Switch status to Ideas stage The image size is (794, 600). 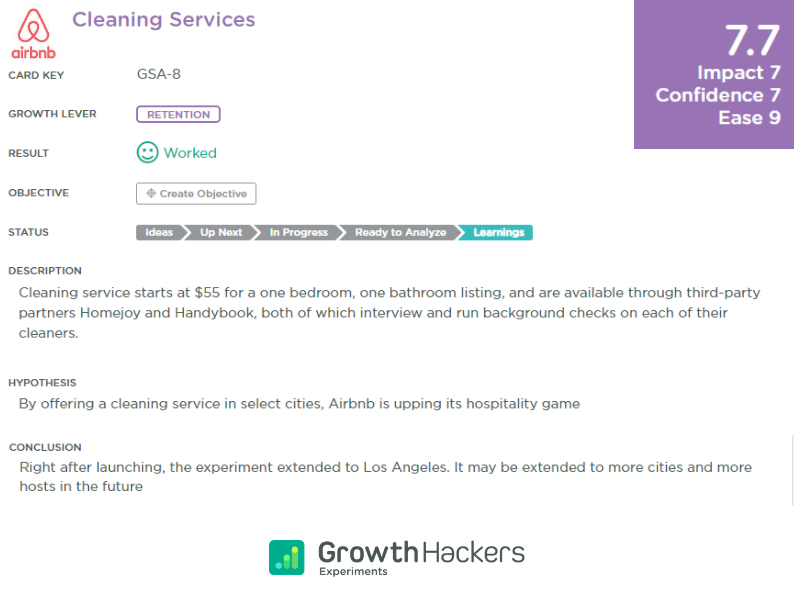tap(159, 232)
